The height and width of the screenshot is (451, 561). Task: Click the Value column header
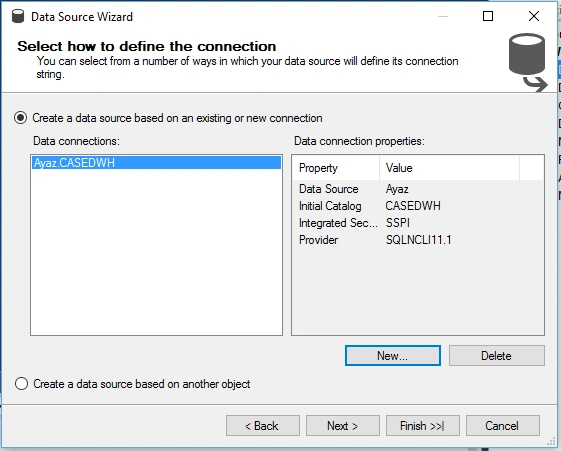449,168
